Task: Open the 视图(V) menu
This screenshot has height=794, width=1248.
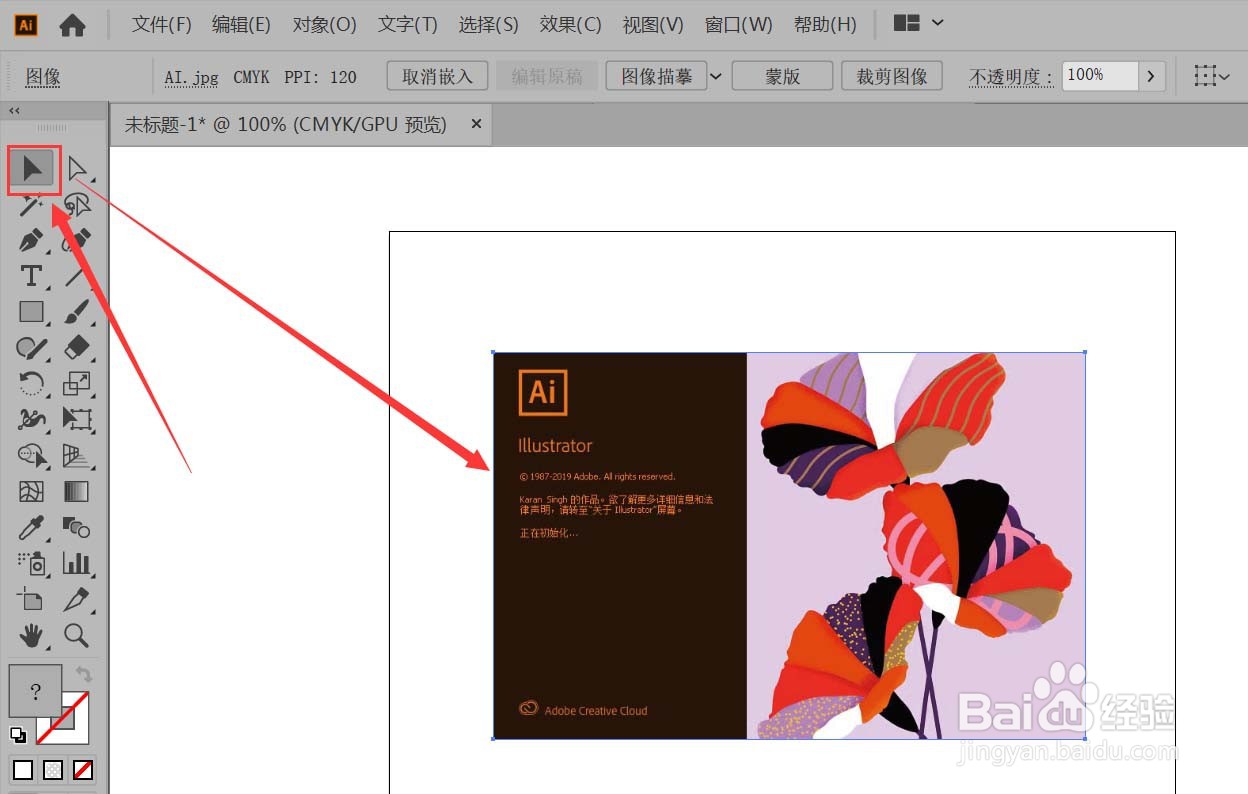Action: [653, 25]
